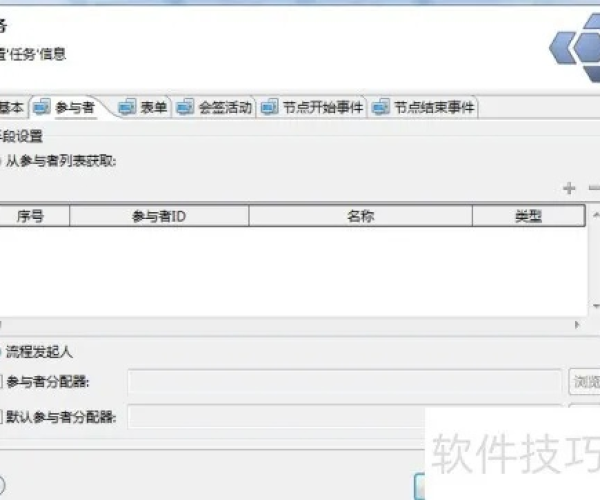Click the 参与者分配器 input field
The image size is (600, 500).
345,381
